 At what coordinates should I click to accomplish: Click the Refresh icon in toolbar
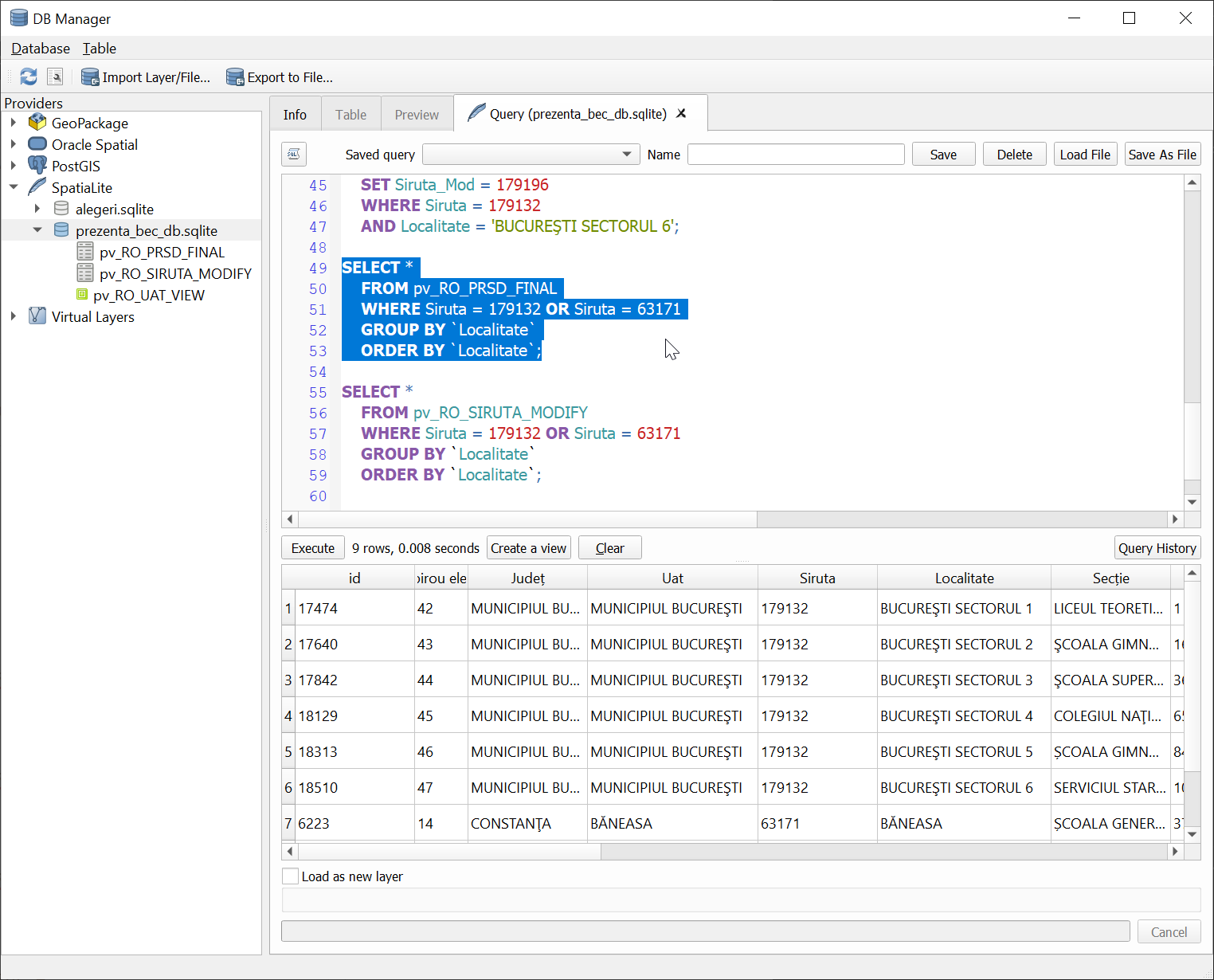29,76
